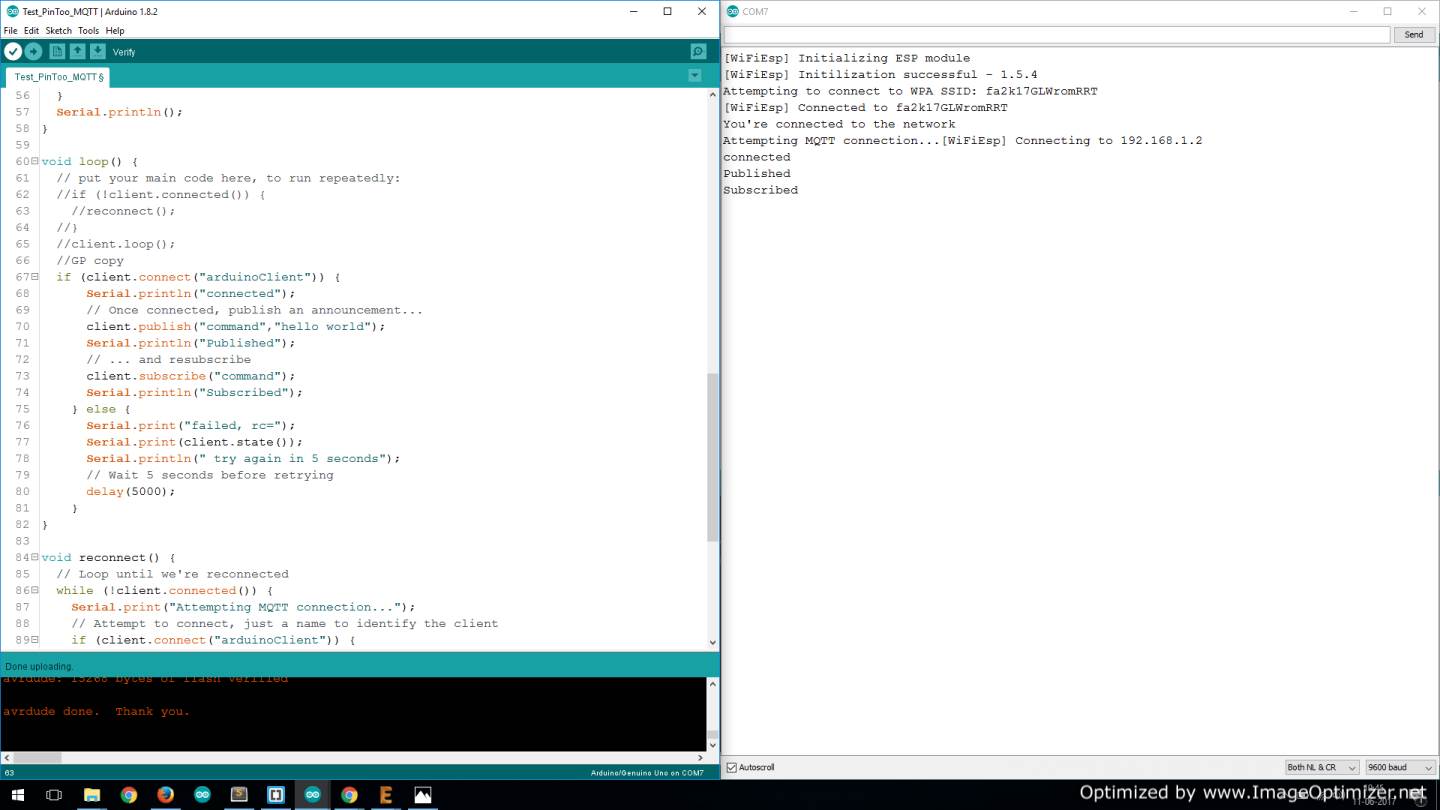Viewport: 1440px width, 810px height.
Task: Open the active Arduino taskbar icon
Action: coord(313,795)
